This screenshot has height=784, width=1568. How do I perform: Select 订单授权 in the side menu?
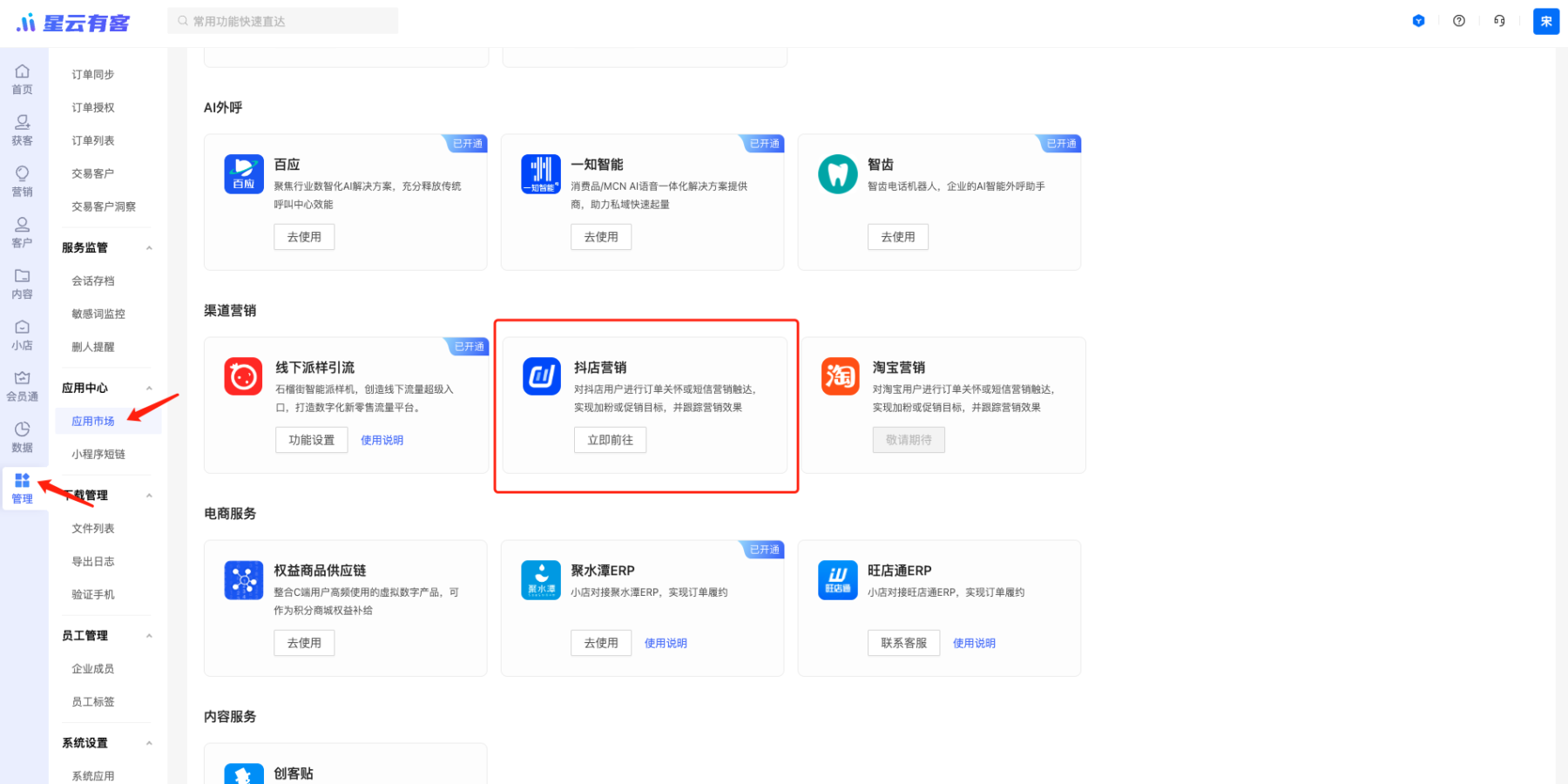pos(93,108)
